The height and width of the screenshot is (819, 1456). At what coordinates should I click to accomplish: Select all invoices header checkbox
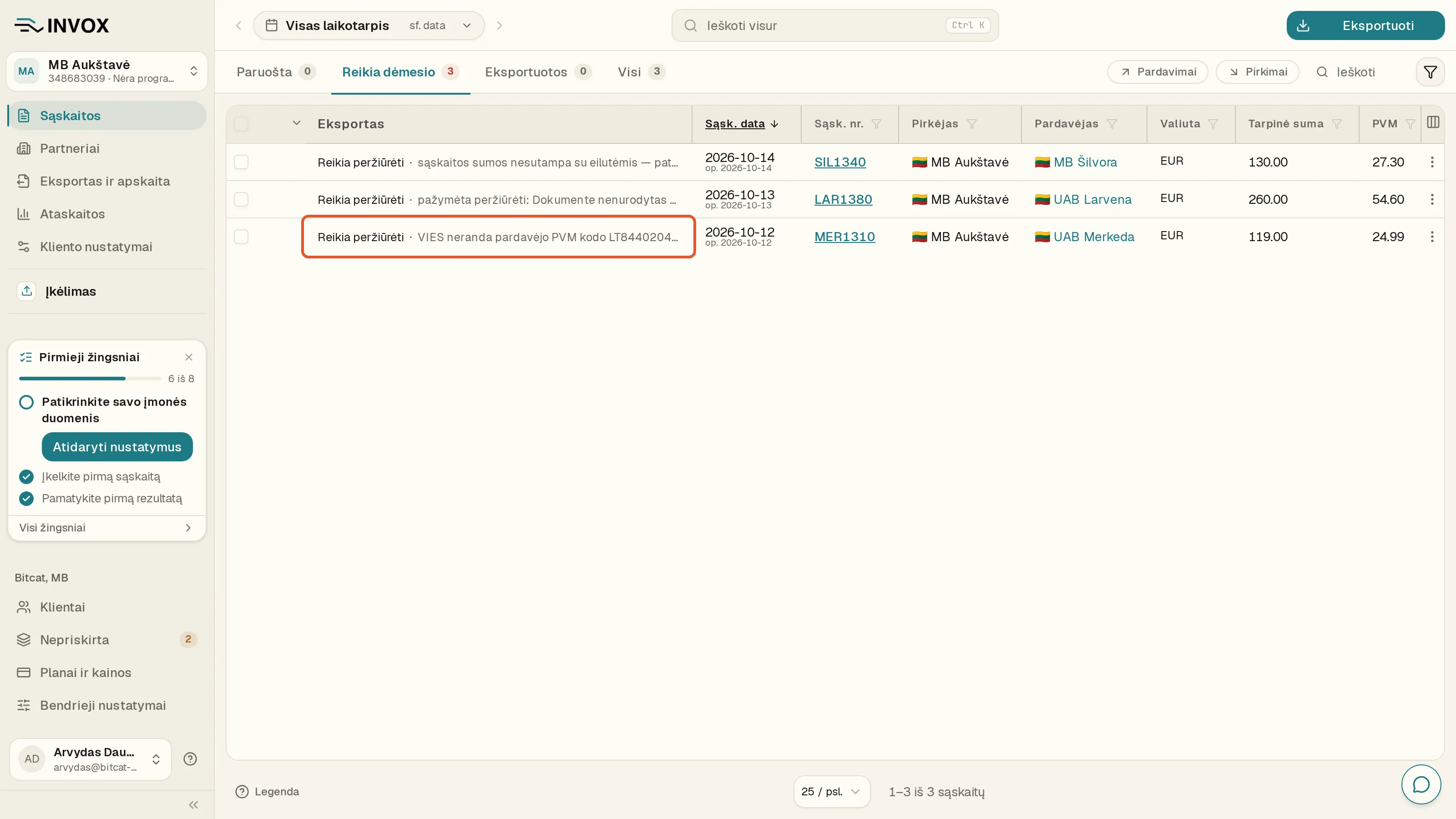(x=241, y=124)
